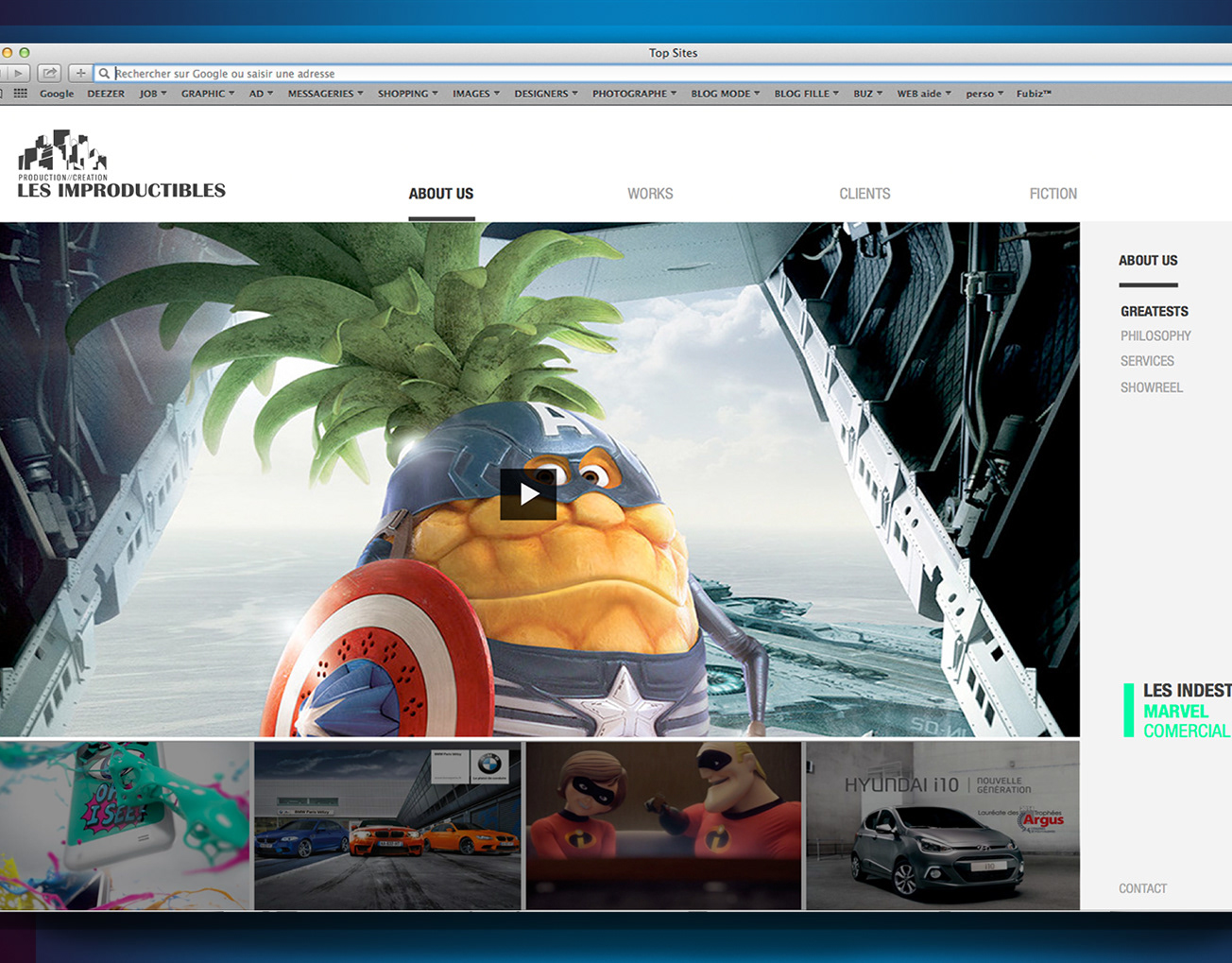Expand the perso bookmarks folder
This screenshot has height=963, width=1232.
point(984,94)
